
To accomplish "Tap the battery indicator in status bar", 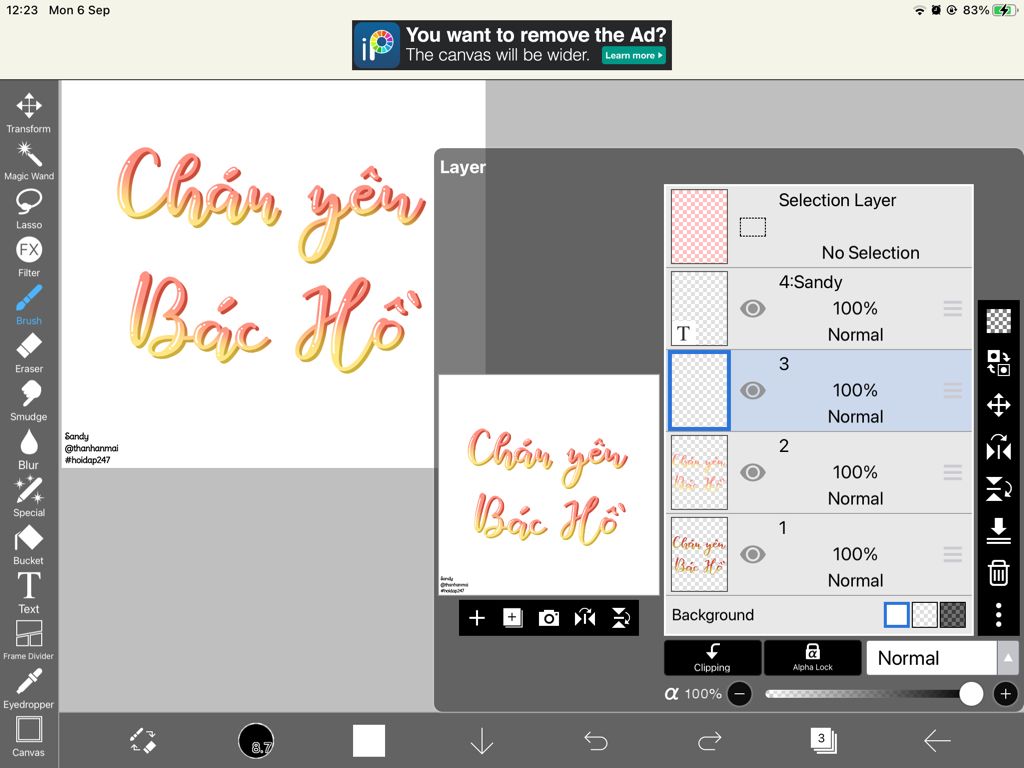I will [1004, 10].
